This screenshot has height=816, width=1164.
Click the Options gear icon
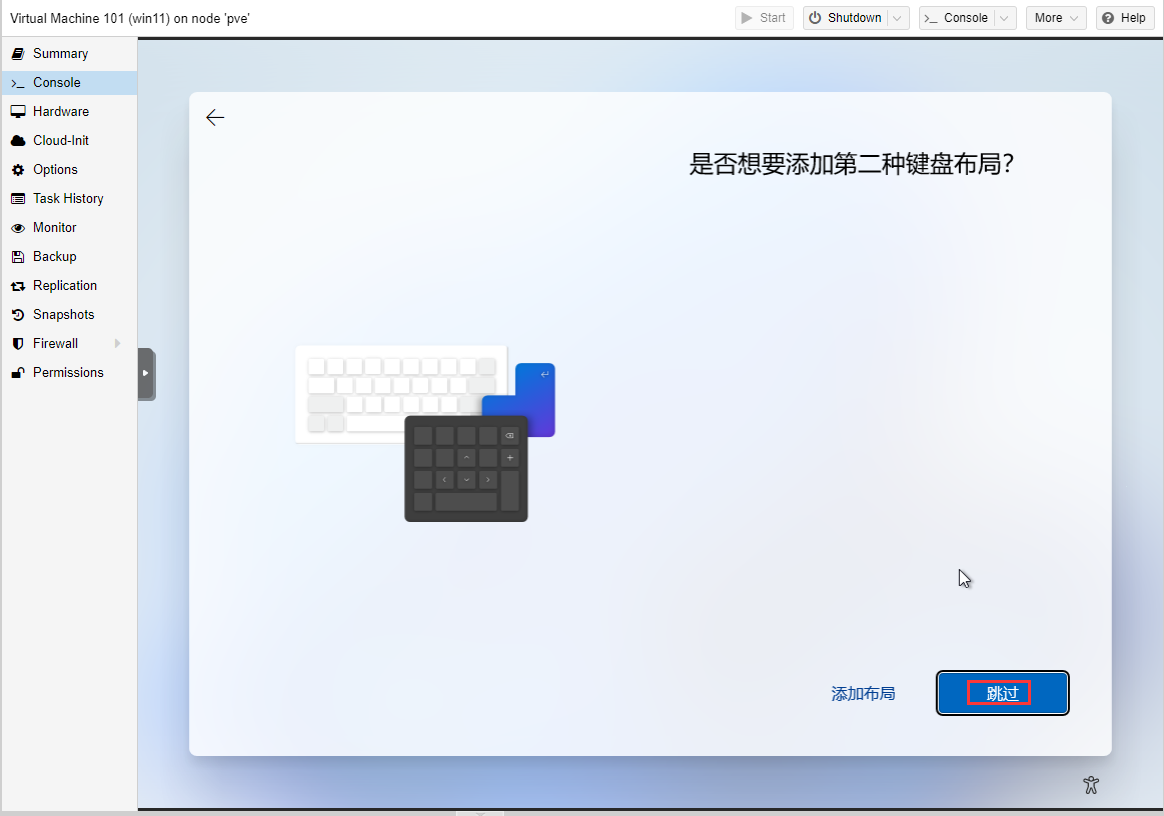18,170
